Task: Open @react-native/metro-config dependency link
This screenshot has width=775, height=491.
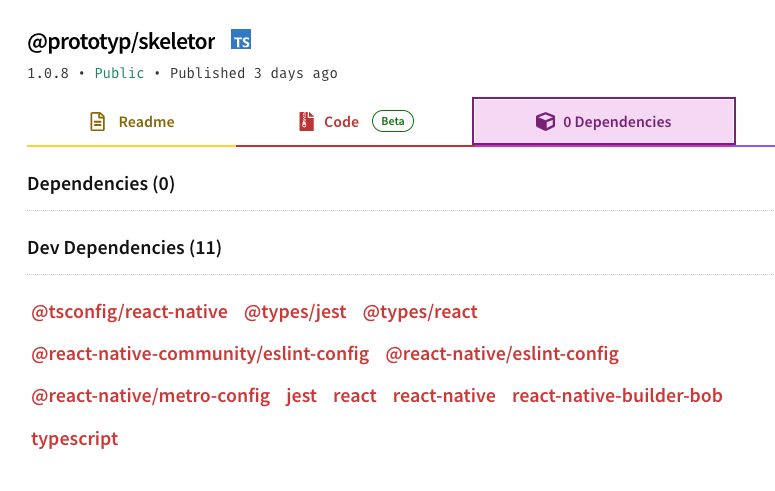Action: coord(151,396)
